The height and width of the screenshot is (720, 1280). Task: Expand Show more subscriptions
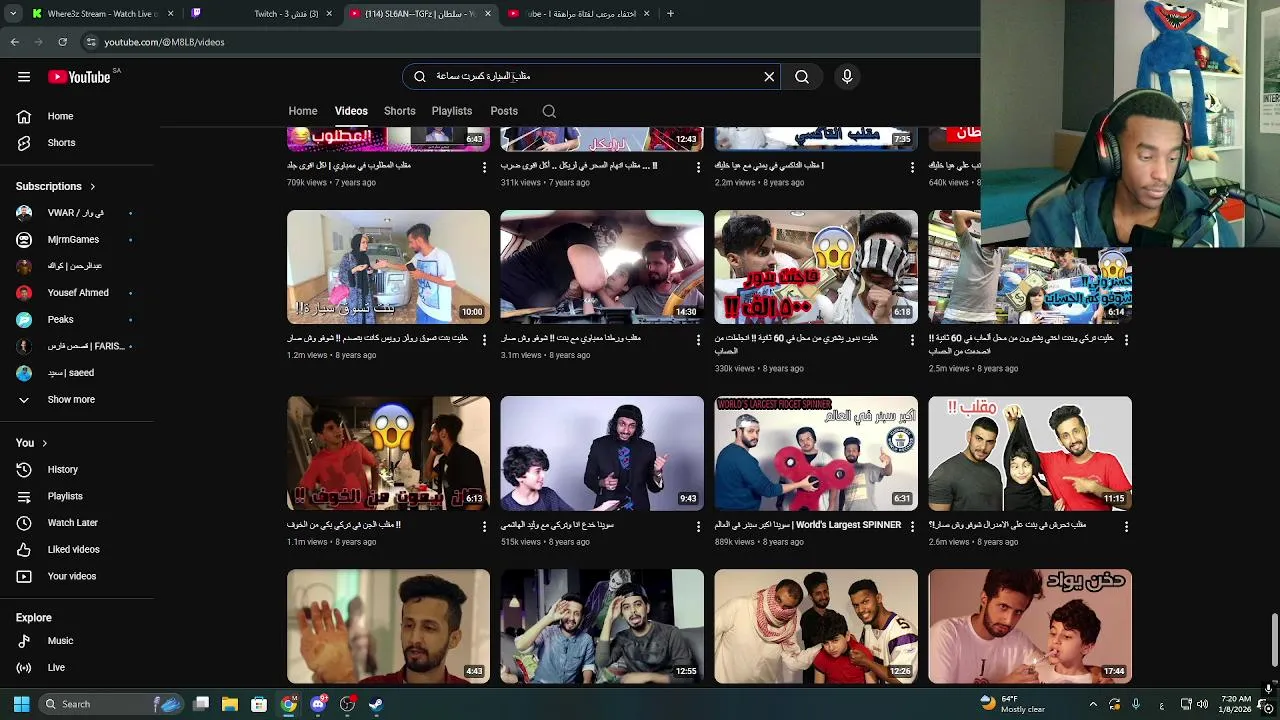(x=71, y=399)
